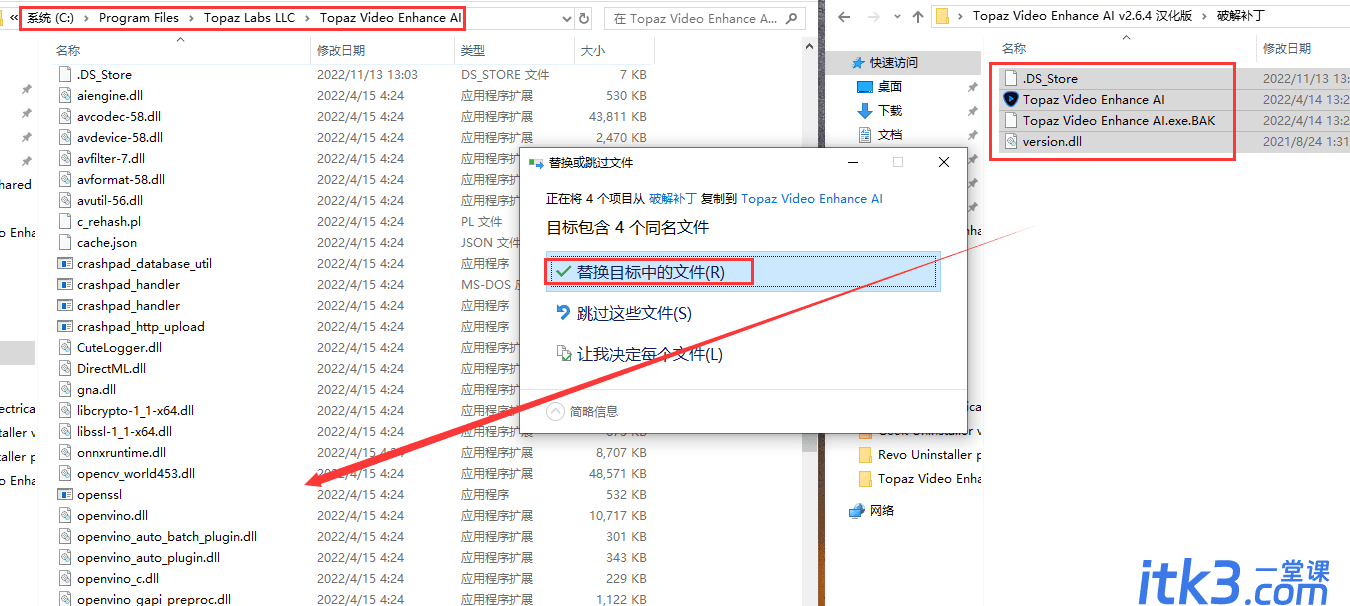Select the libssl-1_1-x64.dll file name
Image resolution: width=1350 pixels, height=606 pixels.
[124, 431]
